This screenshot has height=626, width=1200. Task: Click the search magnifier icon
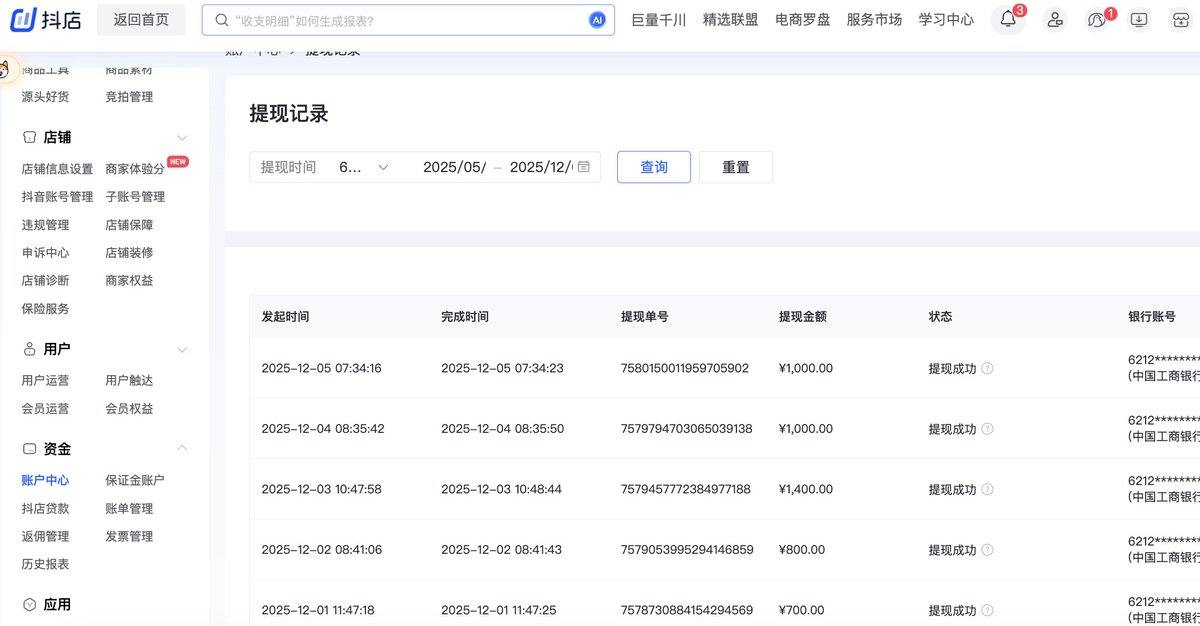tap(221, 19)
